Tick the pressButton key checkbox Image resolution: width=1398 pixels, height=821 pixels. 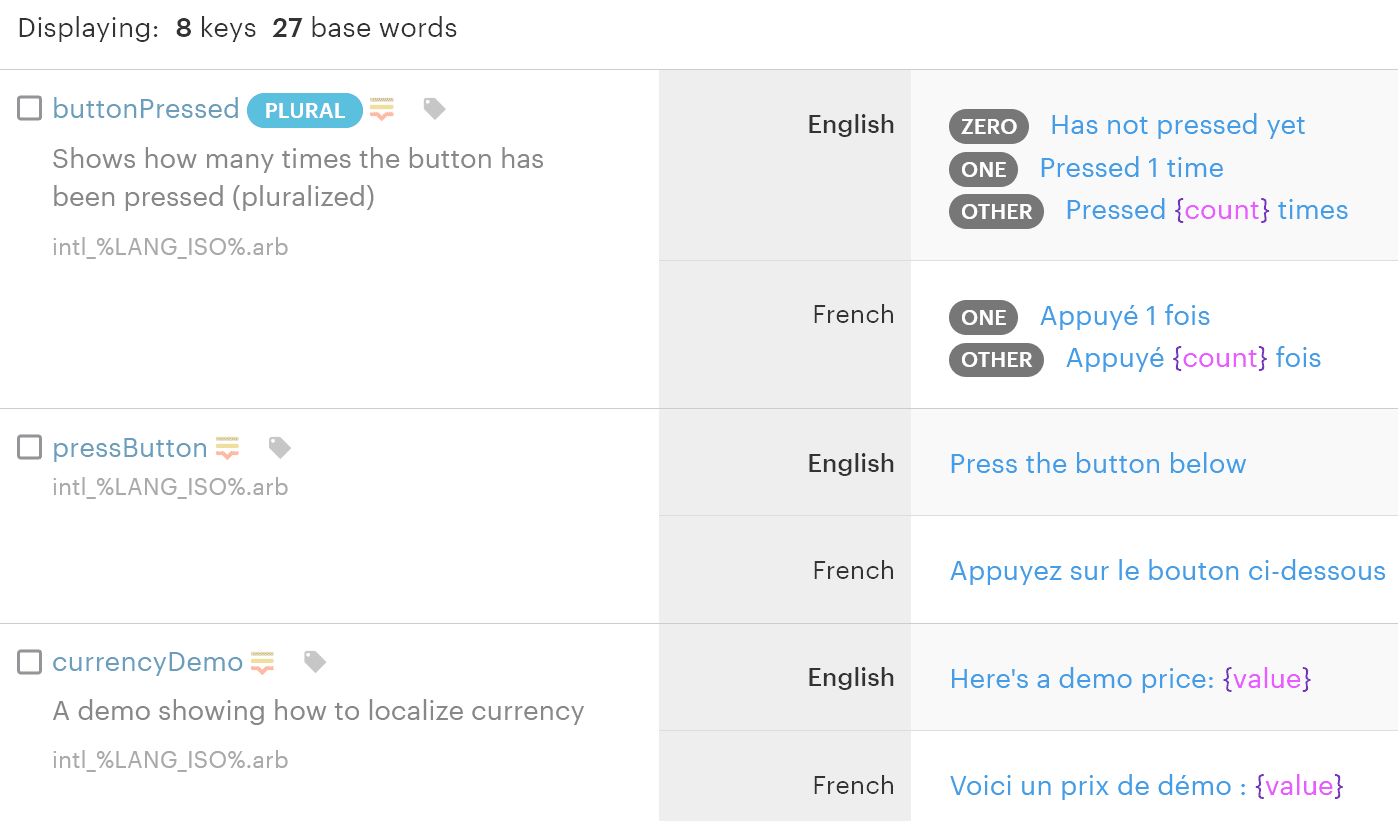30,447
